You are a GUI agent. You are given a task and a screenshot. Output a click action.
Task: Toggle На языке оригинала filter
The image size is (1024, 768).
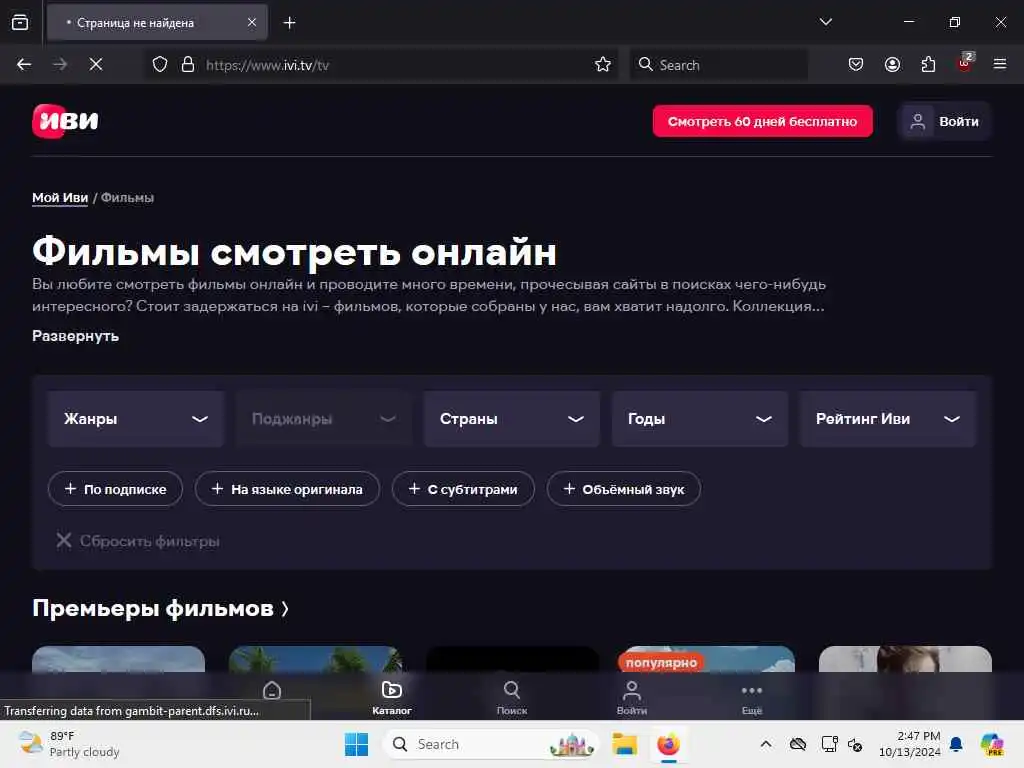click(287, 489)
